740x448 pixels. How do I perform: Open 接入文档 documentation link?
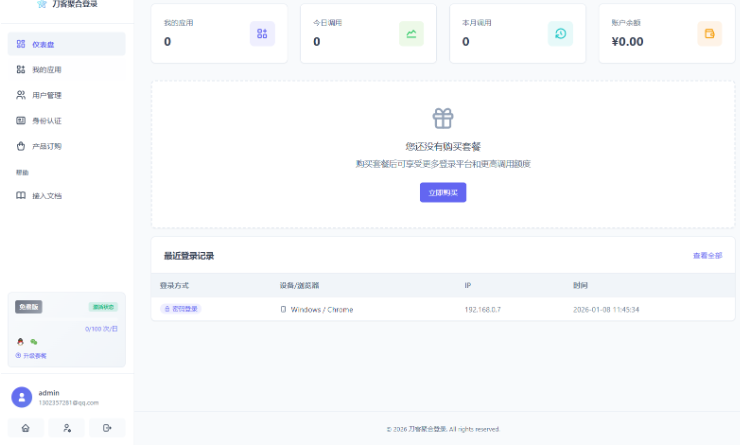66,196
